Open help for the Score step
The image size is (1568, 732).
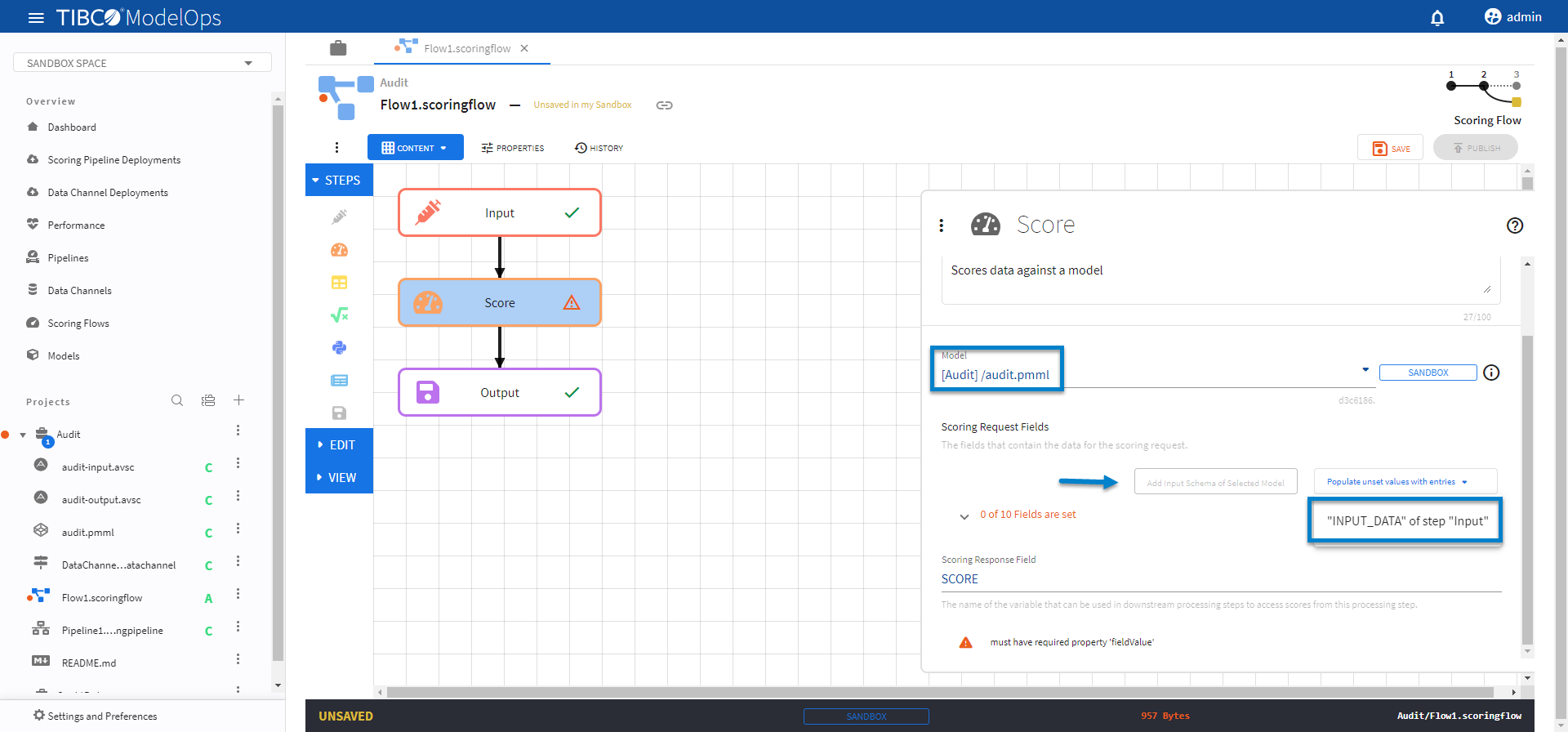1515,225
